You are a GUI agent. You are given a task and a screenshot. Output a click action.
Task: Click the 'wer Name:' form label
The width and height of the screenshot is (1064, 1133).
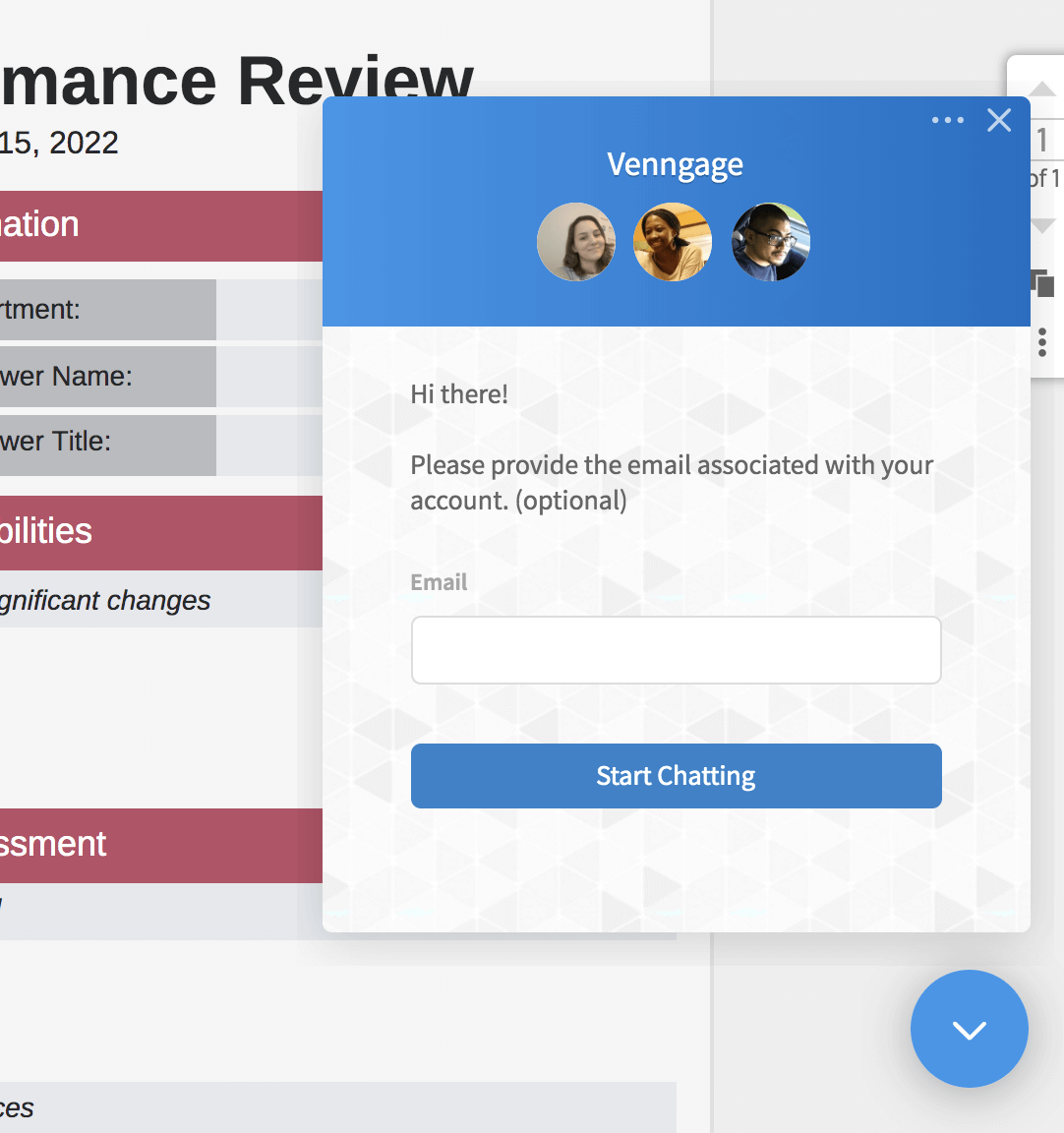(66, 376)
